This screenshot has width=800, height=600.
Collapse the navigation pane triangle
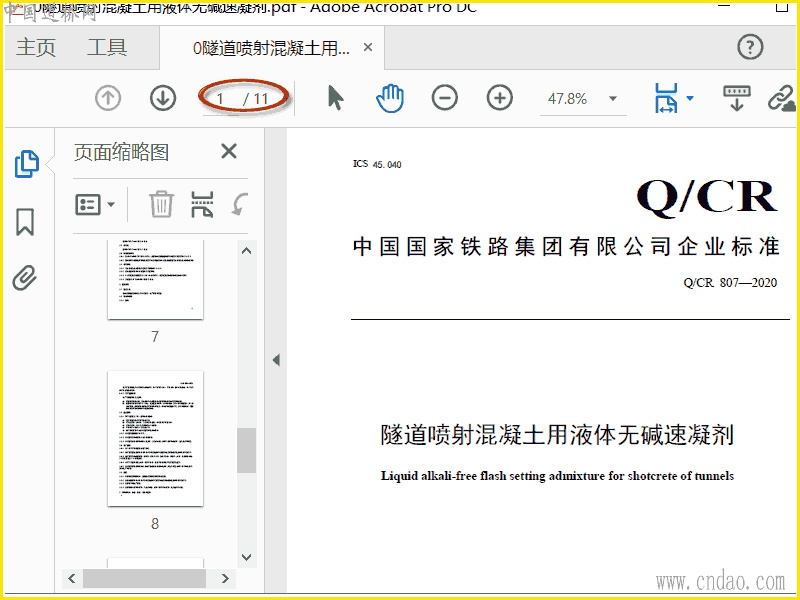(x=276, y=360)
